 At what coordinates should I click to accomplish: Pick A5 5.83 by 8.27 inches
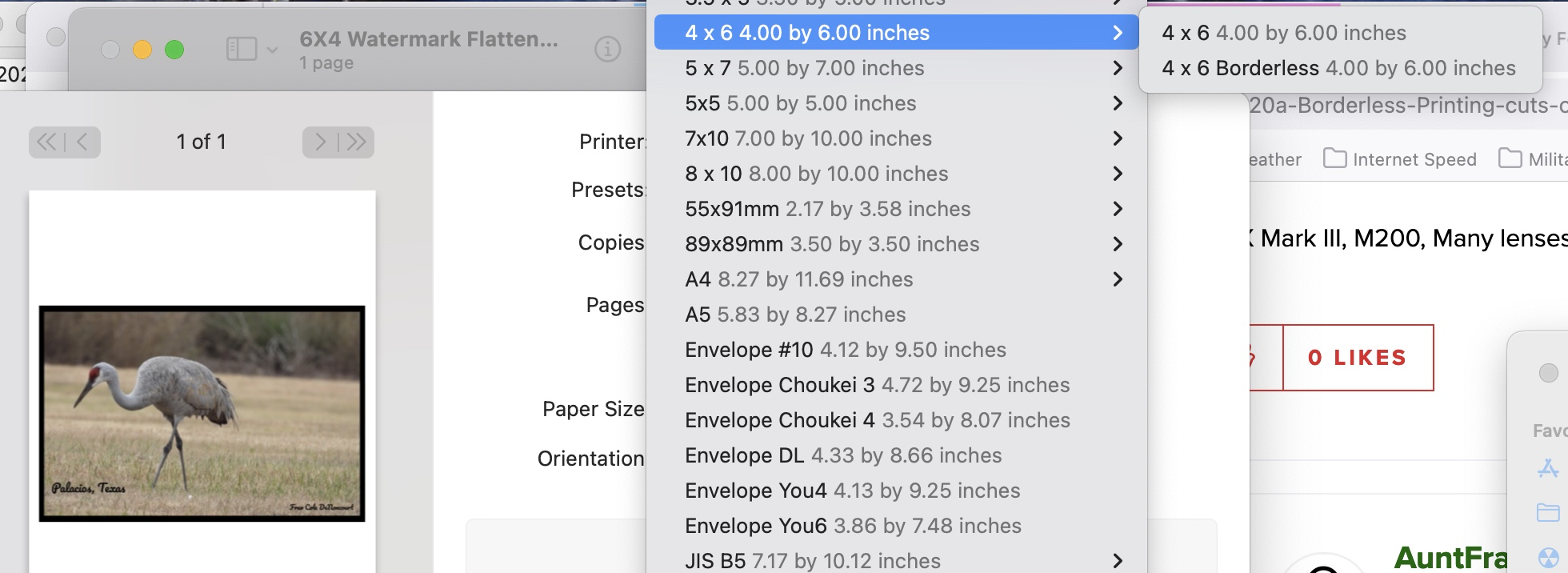tap(795, 315)
